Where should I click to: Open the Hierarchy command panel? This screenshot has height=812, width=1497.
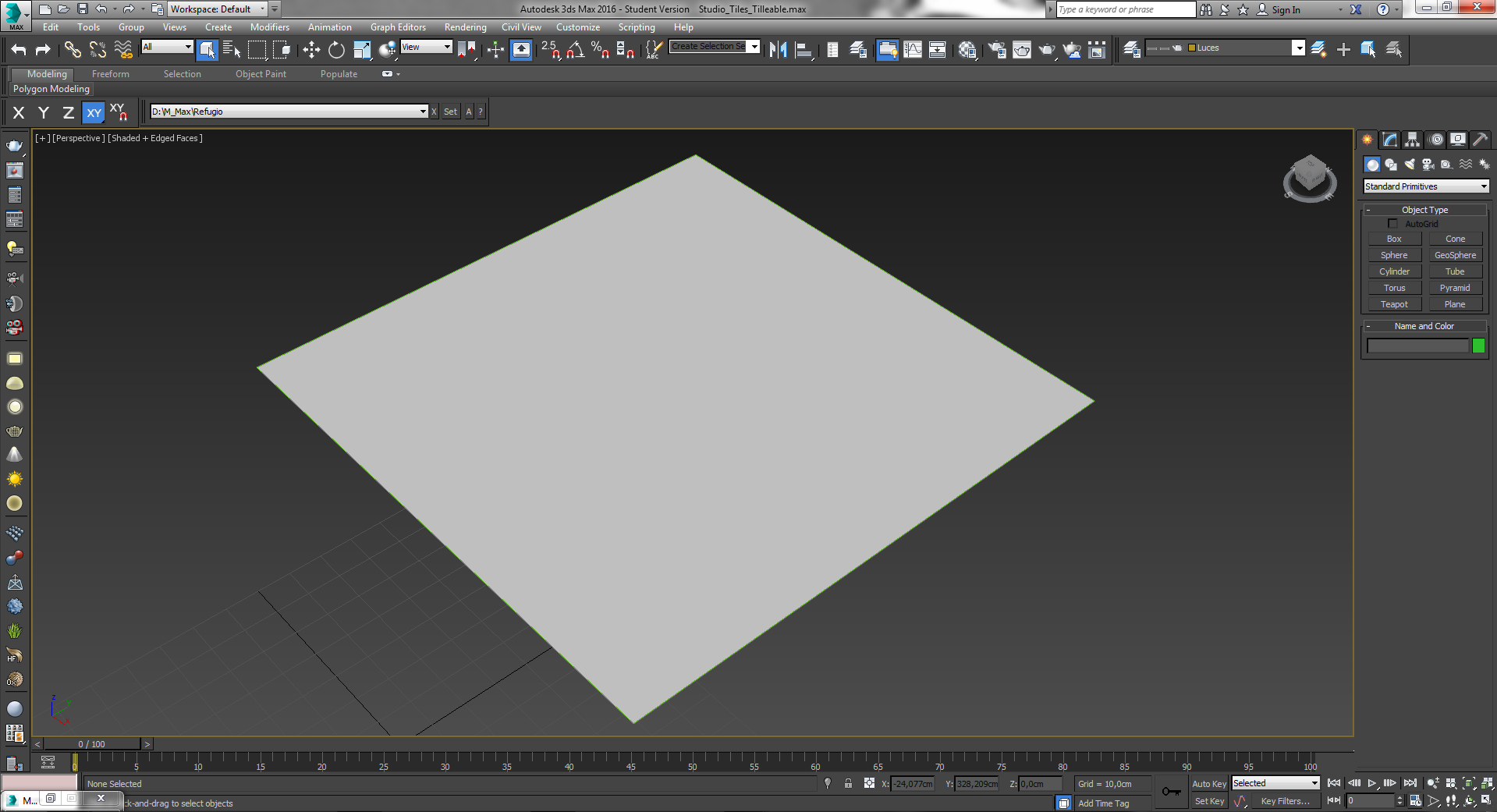coord(1412,140)
